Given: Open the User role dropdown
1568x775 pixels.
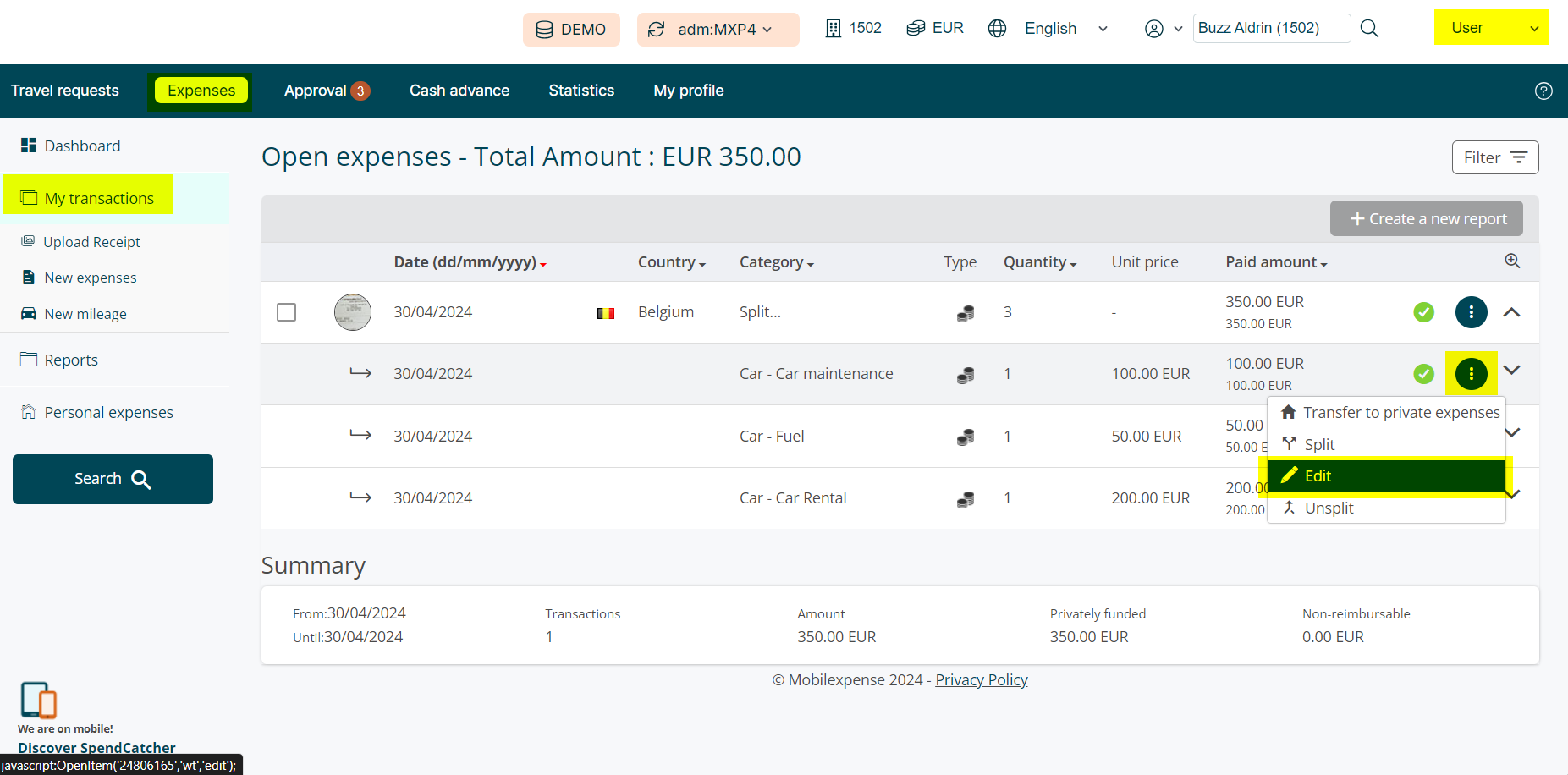Looking at the screenshot, I should tap(1491, 28).
